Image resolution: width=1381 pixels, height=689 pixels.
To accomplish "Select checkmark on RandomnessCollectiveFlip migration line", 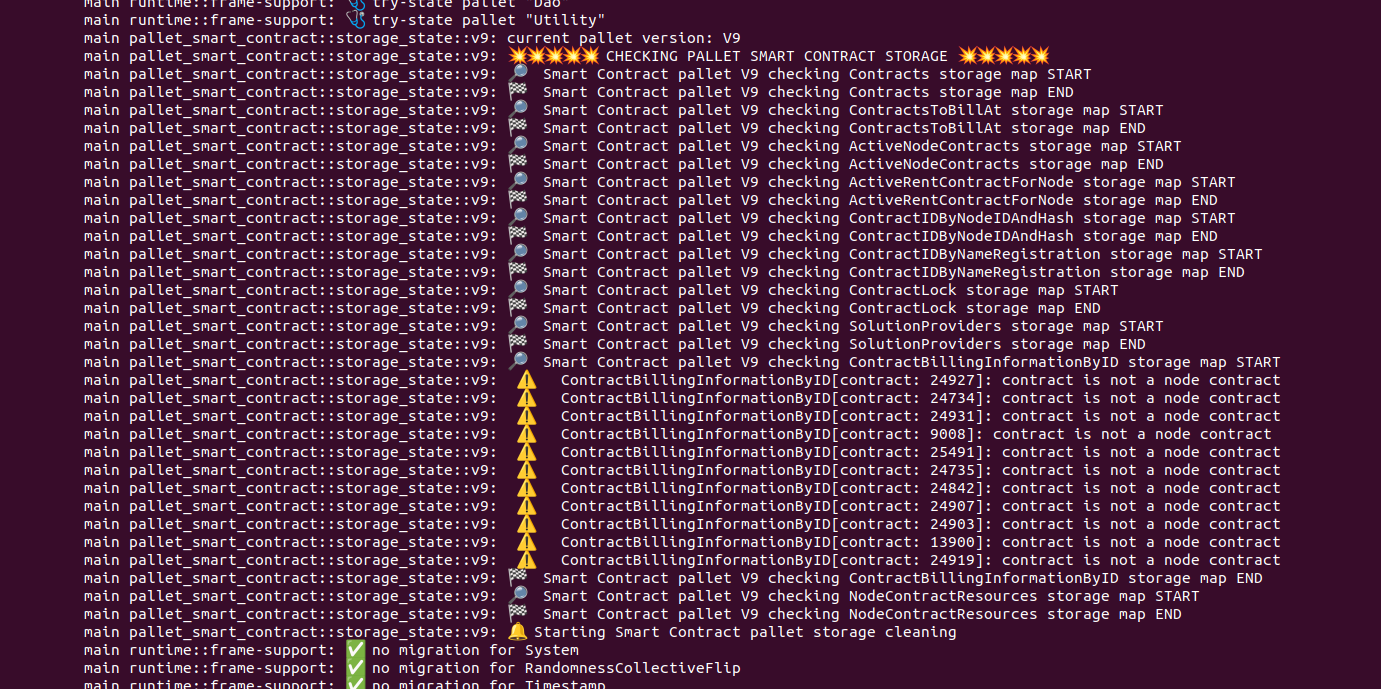I will pos(355,668).
